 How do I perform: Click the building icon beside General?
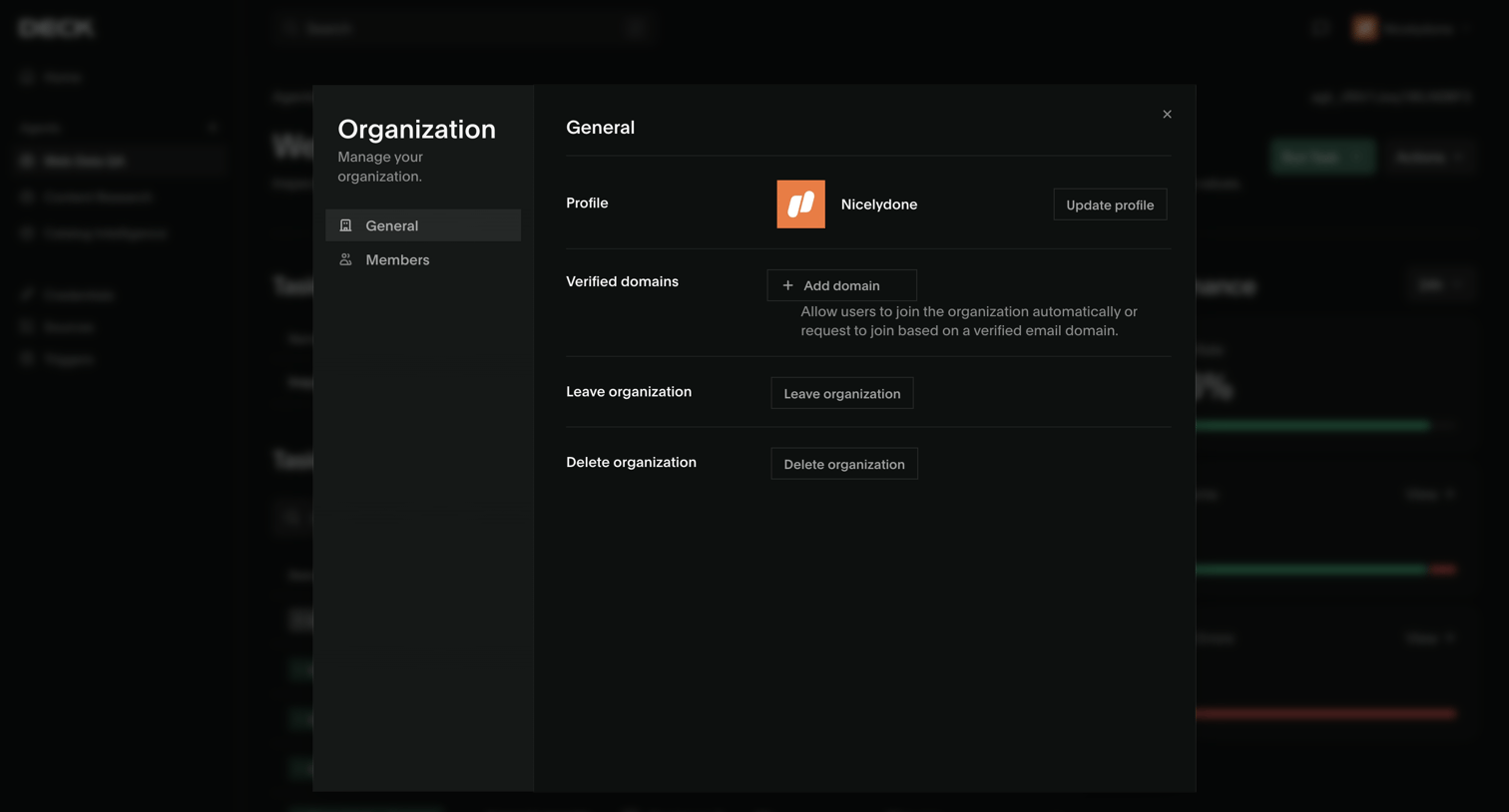click(x=345, y=225)
